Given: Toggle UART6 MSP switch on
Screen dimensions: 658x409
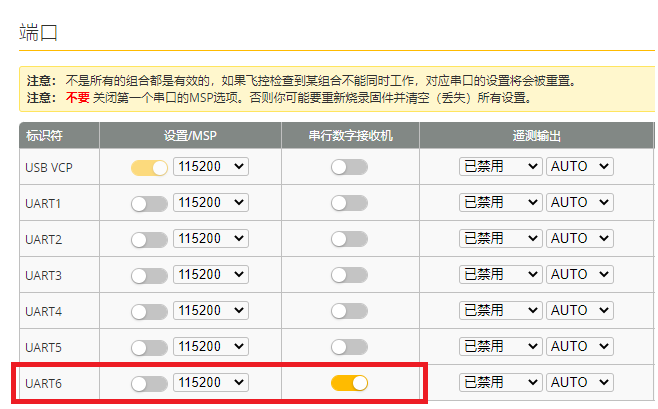Looking at the screenshot, I should point(149,383).
